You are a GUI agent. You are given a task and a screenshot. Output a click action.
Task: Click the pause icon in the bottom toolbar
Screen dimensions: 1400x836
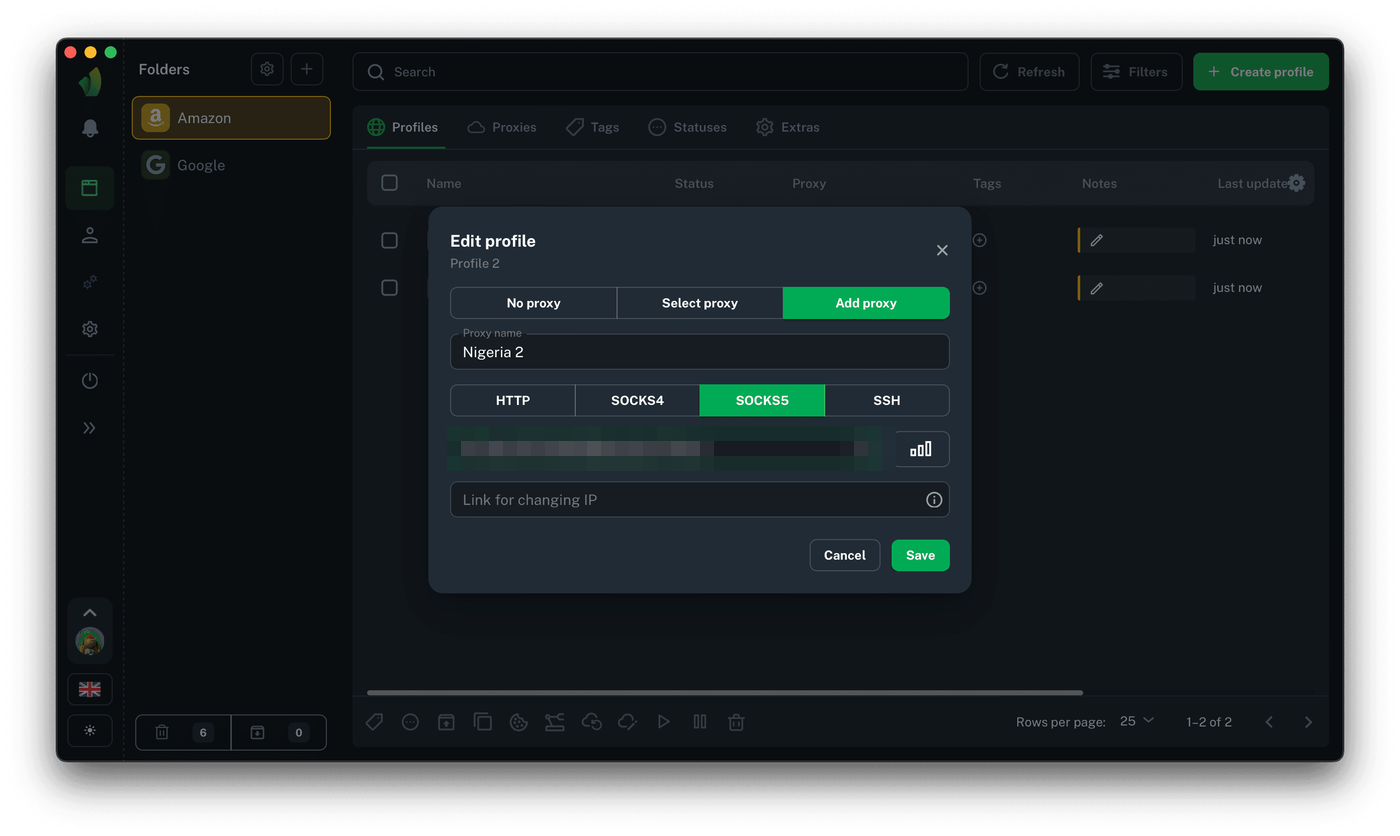point(700,722)
